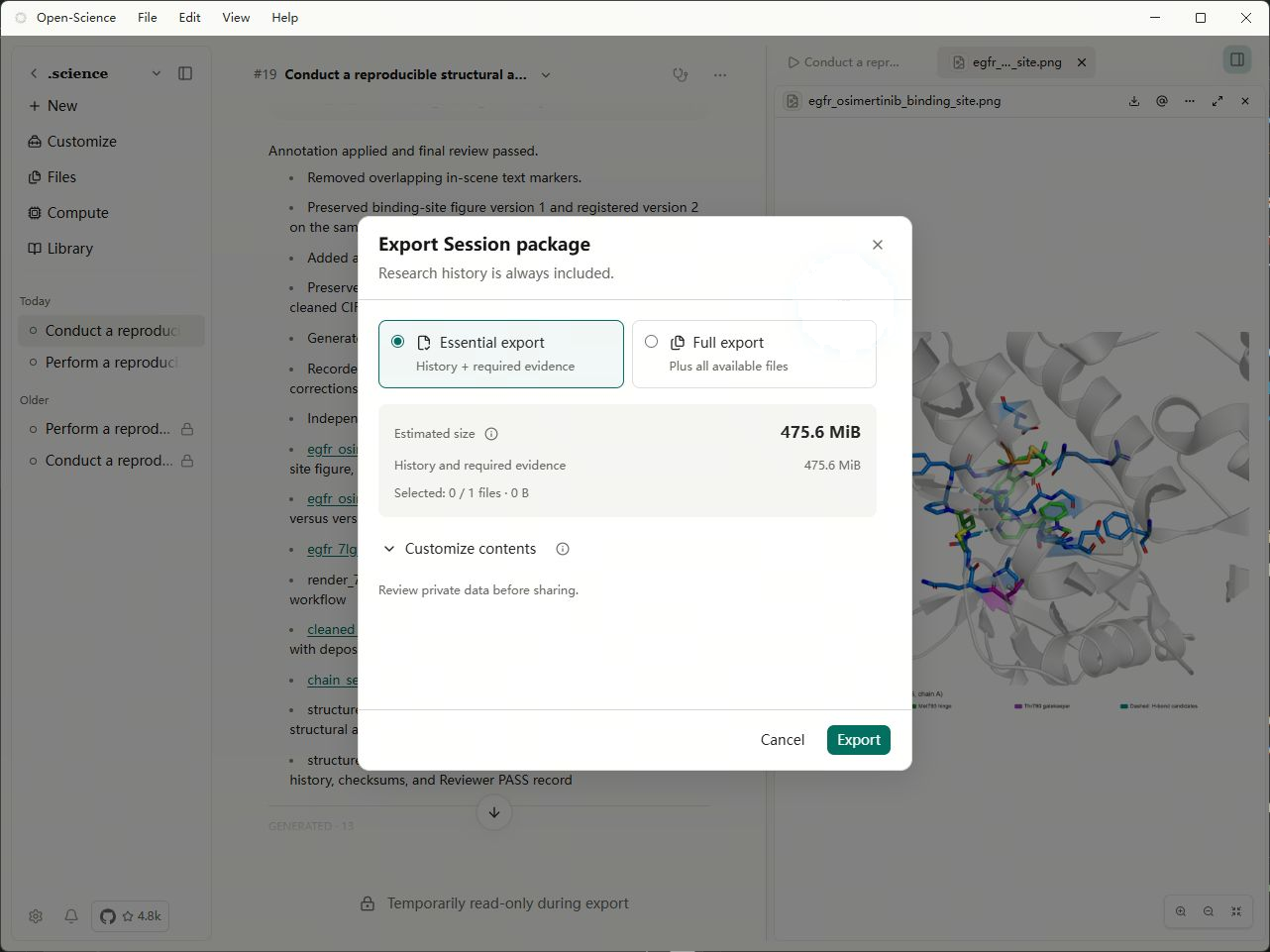The width and height of the screenshot is (1270, 952).
Task: Open the notifications bell
Action: [x=71, y=916]
